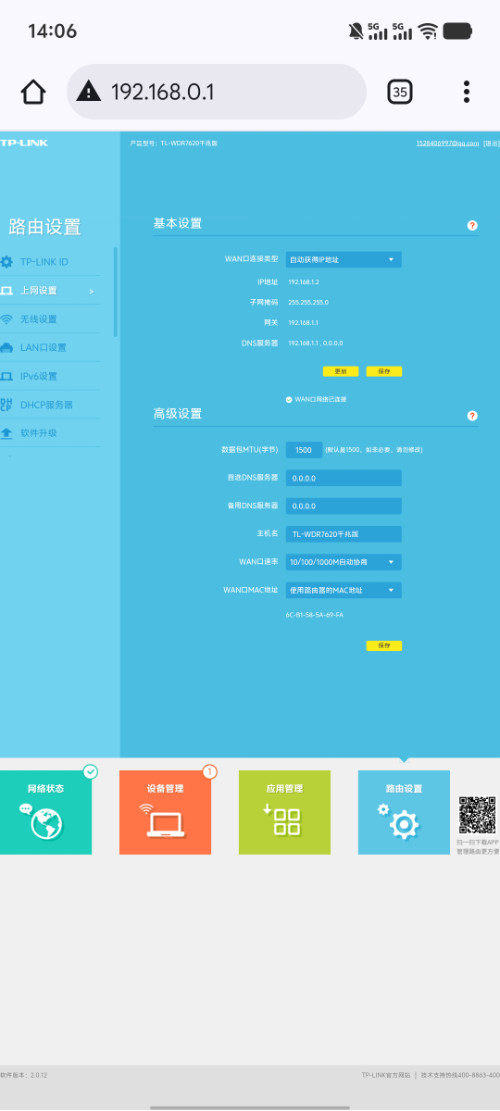
Task: Tap the Wi-Fi status bar icon
Action: (x=427, y=30)
